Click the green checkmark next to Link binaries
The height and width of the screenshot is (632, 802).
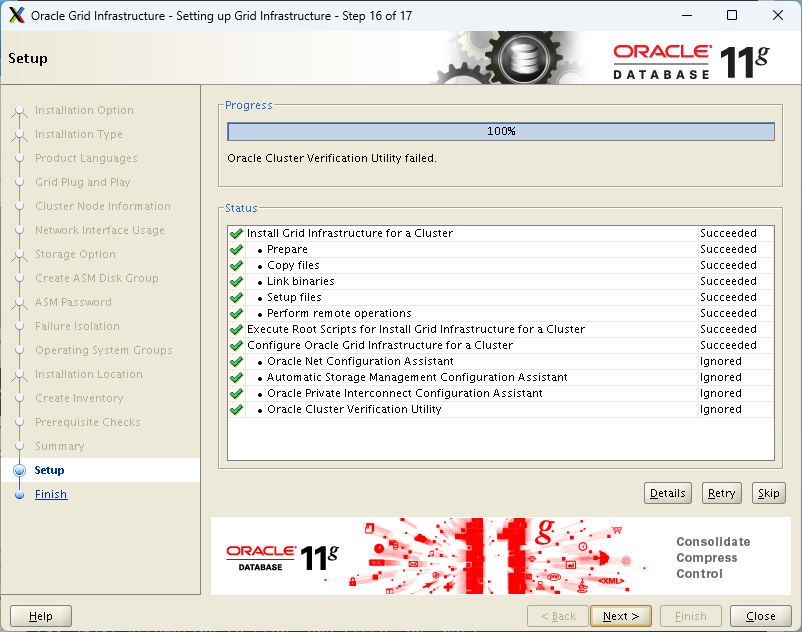coord(236,281)
